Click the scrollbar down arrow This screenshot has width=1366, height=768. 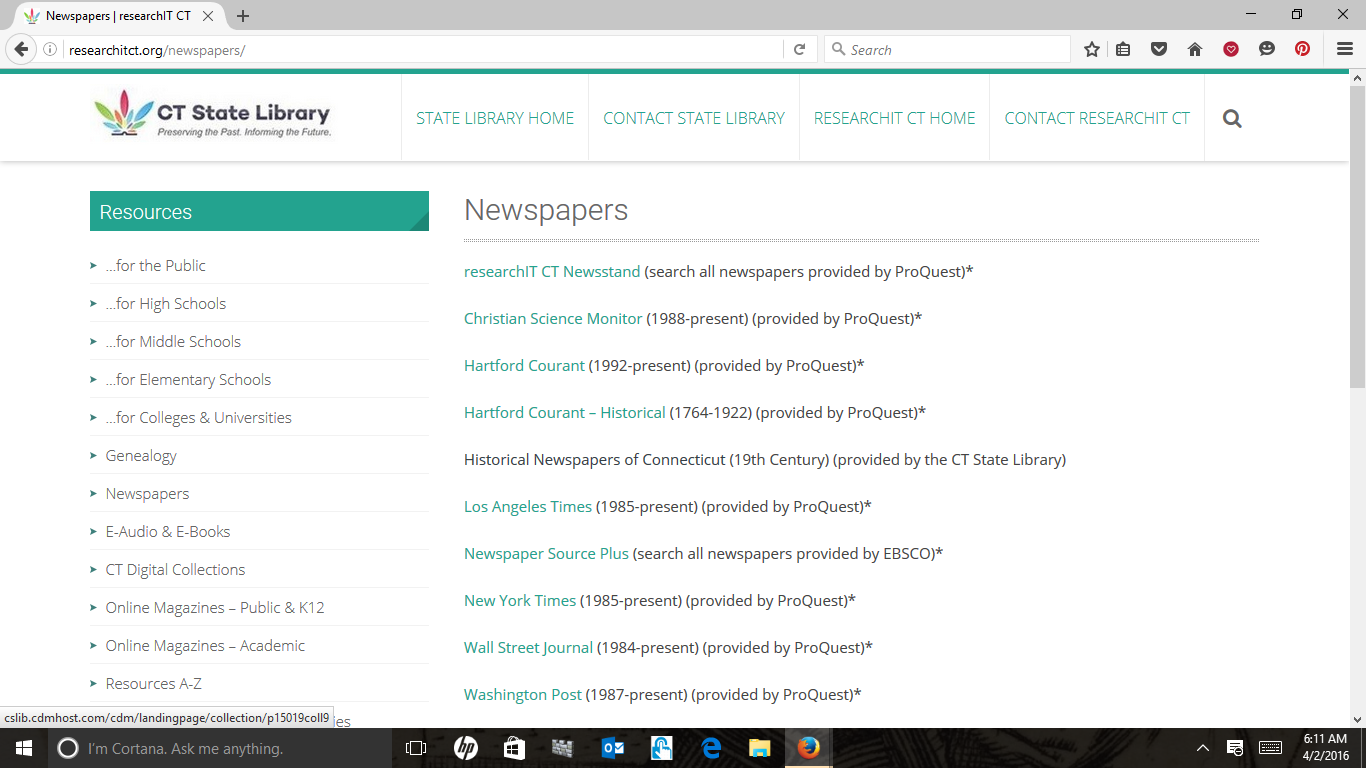coord(1357,719)
